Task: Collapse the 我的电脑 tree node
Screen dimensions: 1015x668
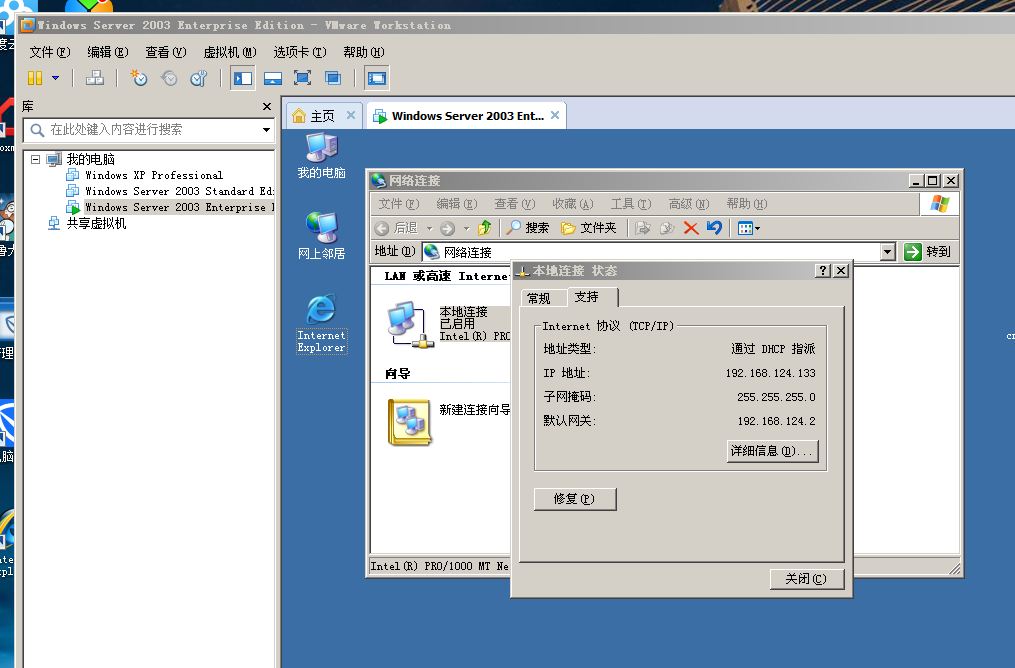Action: pos(36,159)
